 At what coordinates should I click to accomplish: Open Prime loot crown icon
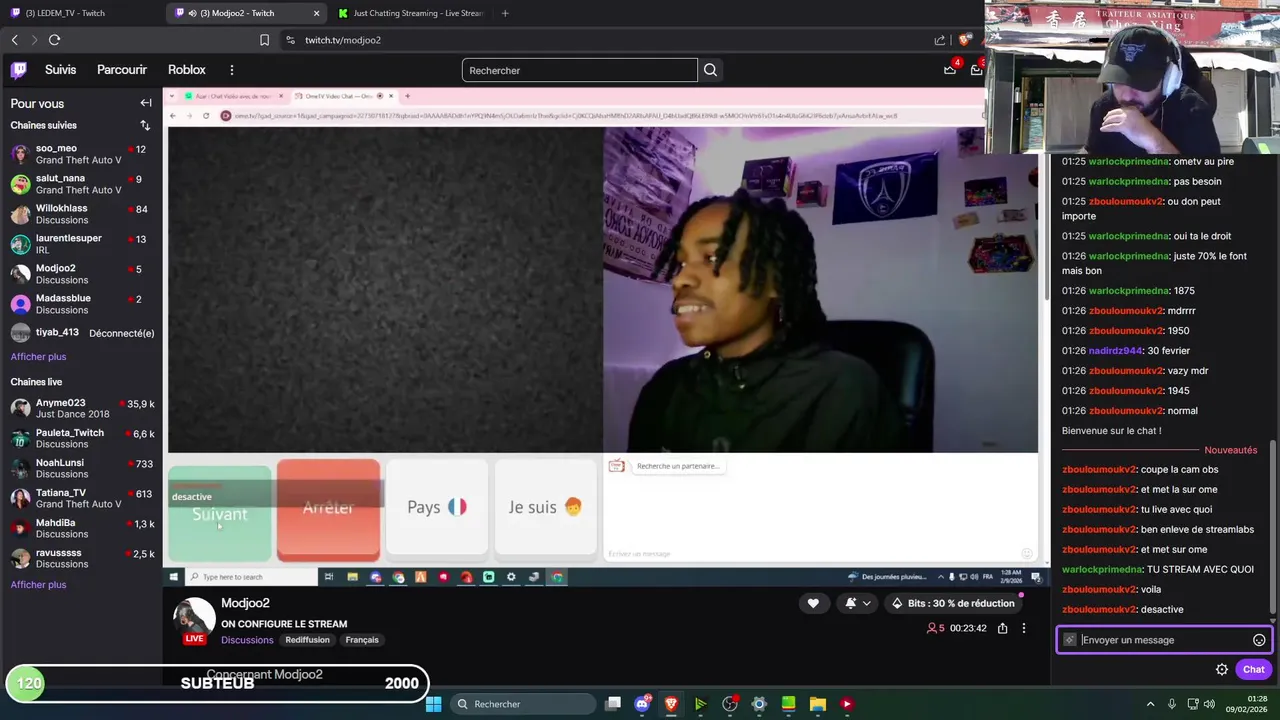[x=950, y=70]
